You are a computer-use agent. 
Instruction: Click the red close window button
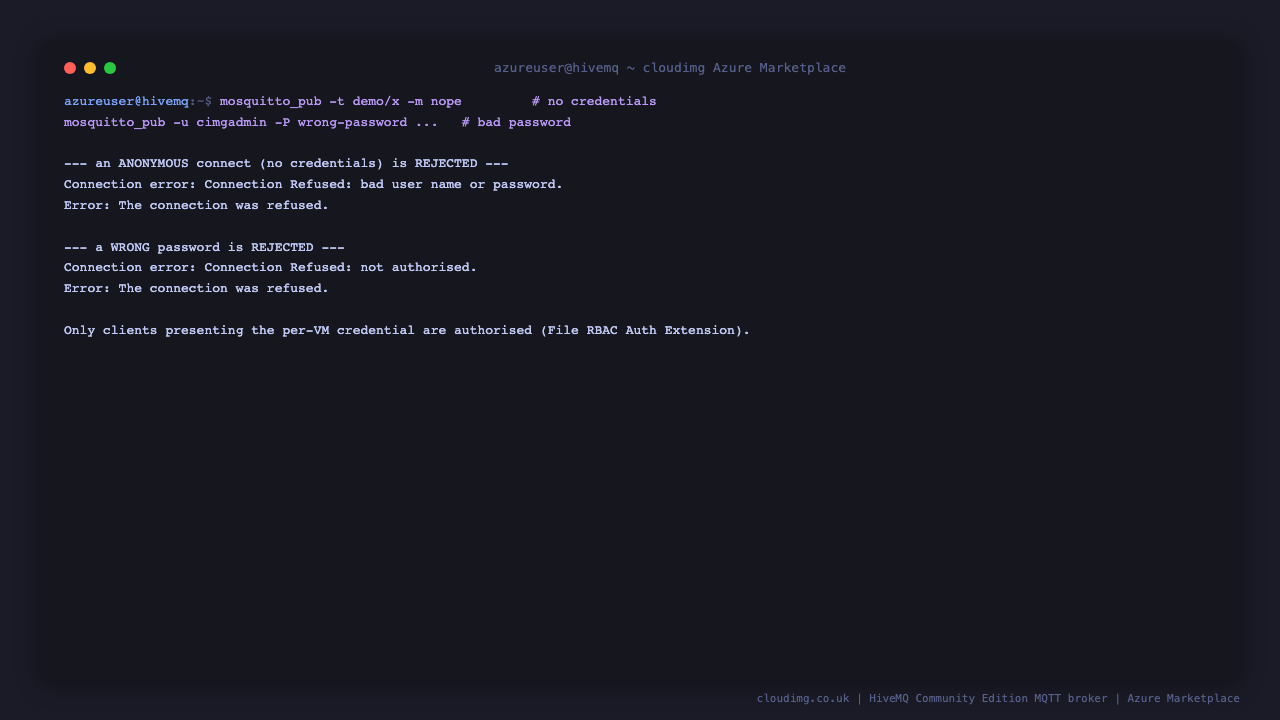tap(70, 68)
